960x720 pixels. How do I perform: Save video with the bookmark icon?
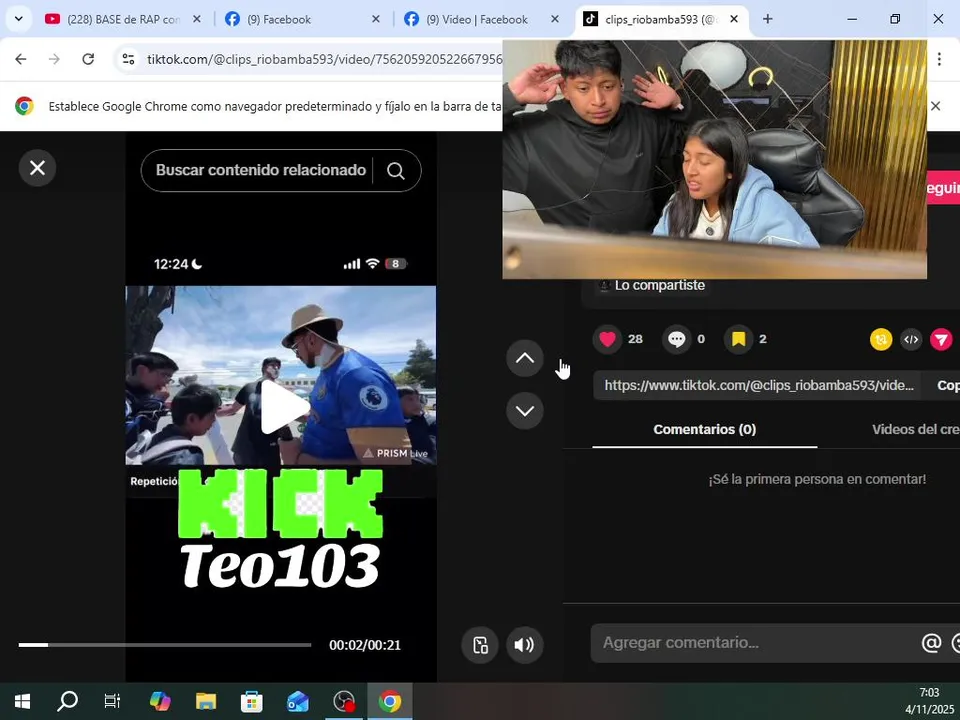[x=738, y=339]
